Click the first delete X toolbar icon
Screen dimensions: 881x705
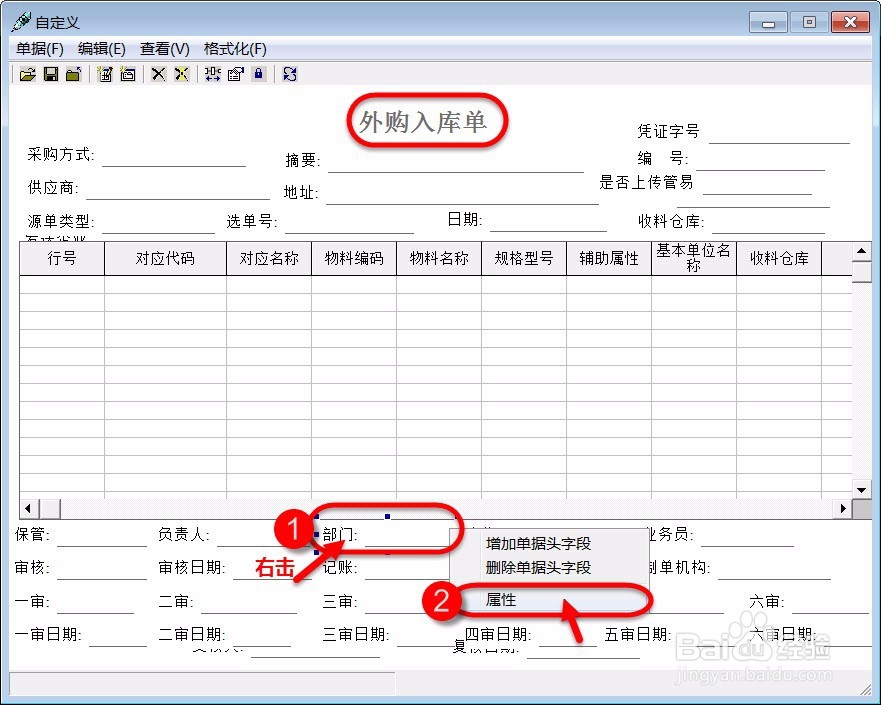coord(157,73)
